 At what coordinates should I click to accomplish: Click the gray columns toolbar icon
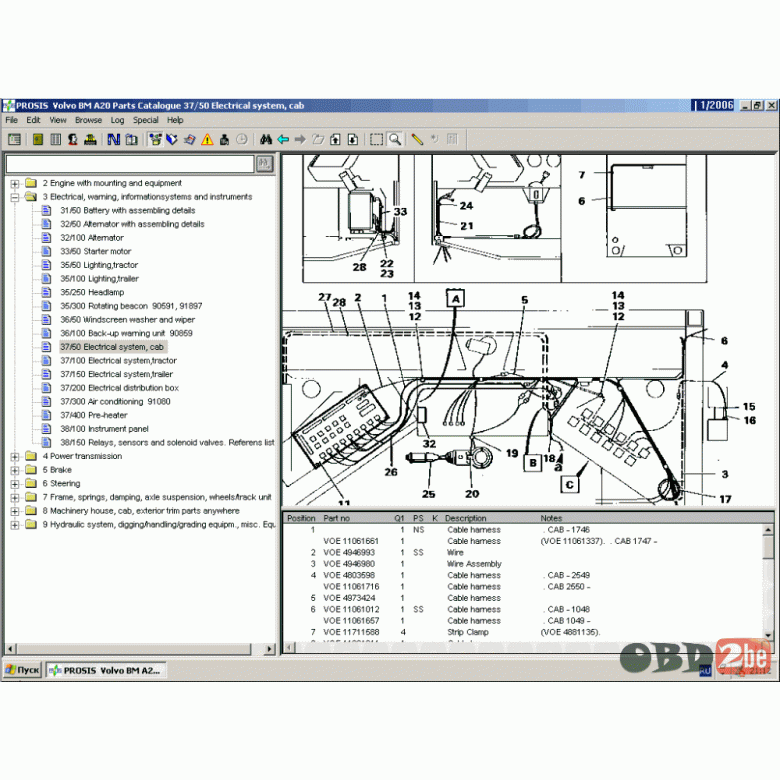(x=55, y=139)
